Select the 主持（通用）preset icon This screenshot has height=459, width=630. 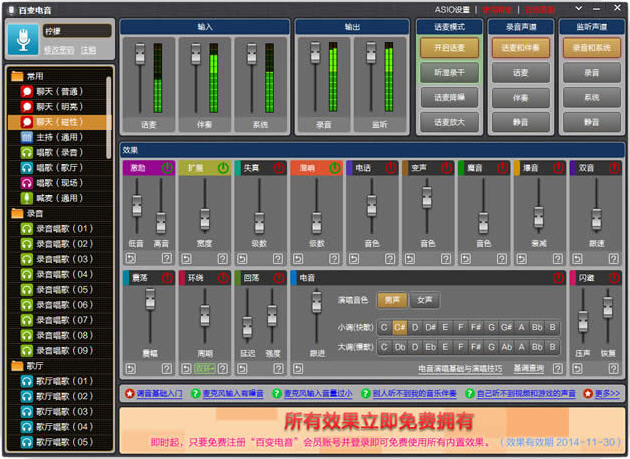[x=28, y=137]
